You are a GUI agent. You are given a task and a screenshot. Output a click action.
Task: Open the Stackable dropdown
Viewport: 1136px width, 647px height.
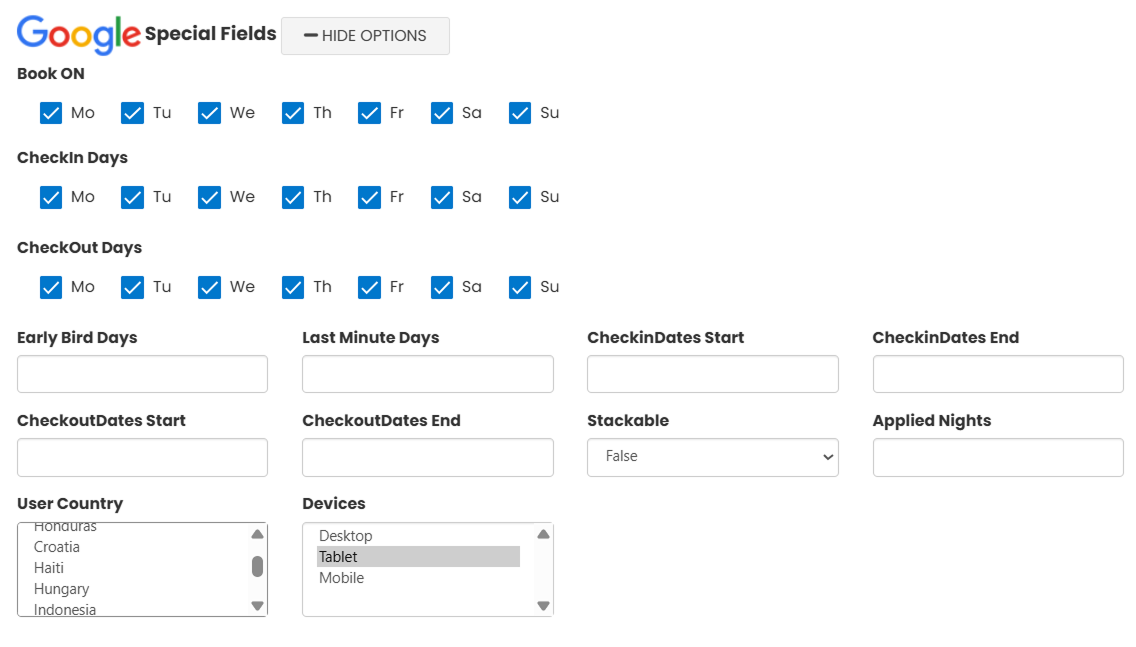(x=712, y=457)
